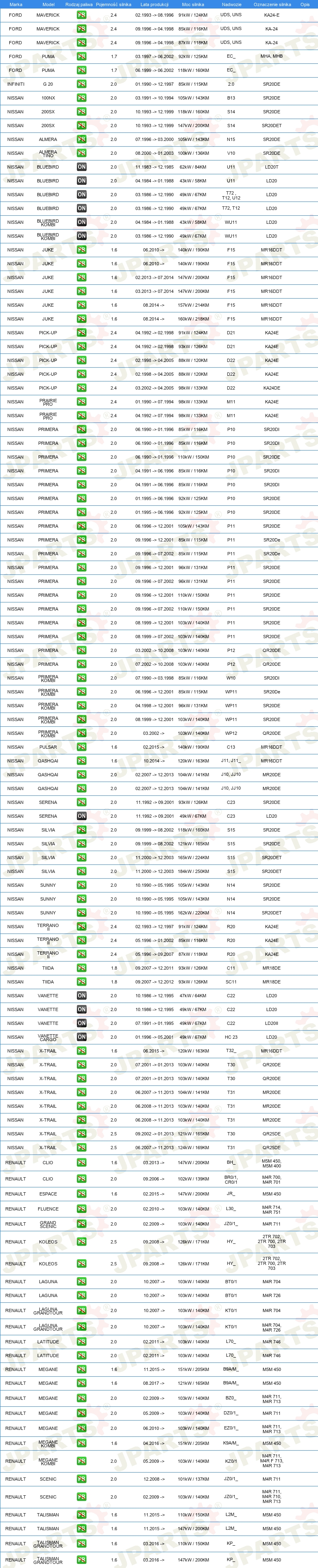The width and height of the screenshot is (318, 1568).
Task: Click petrol icon in Silvia 184kW row
Action: (x=82, y=871)
